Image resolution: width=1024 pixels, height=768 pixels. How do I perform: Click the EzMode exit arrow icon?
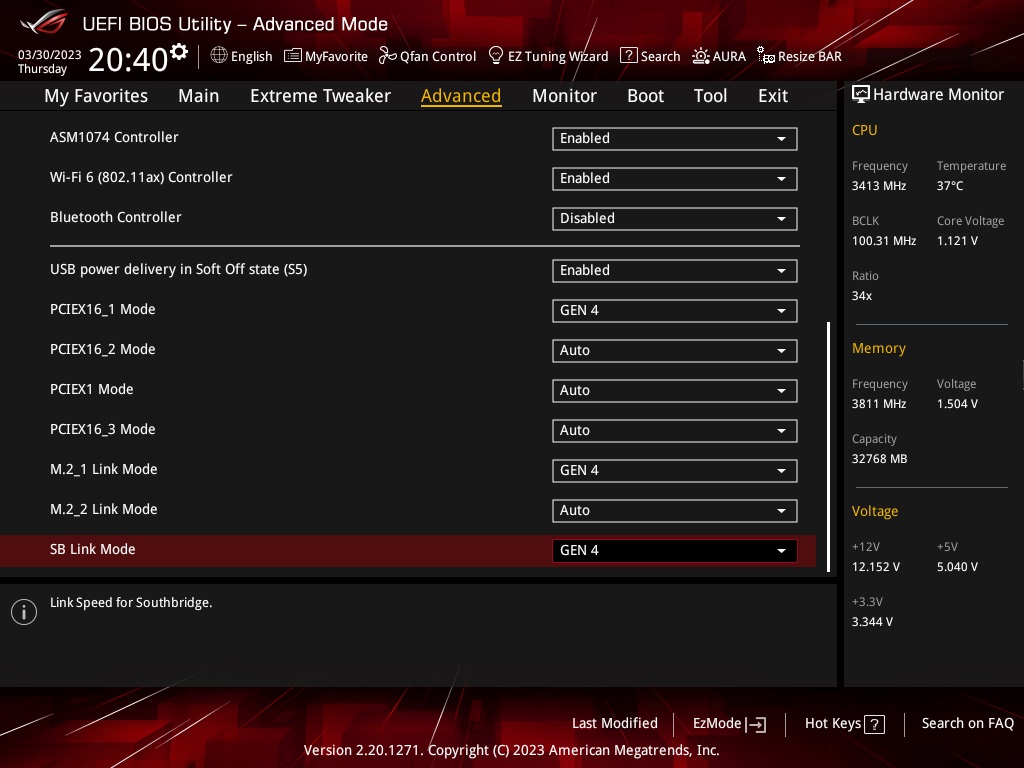click(x=756, y=724)
